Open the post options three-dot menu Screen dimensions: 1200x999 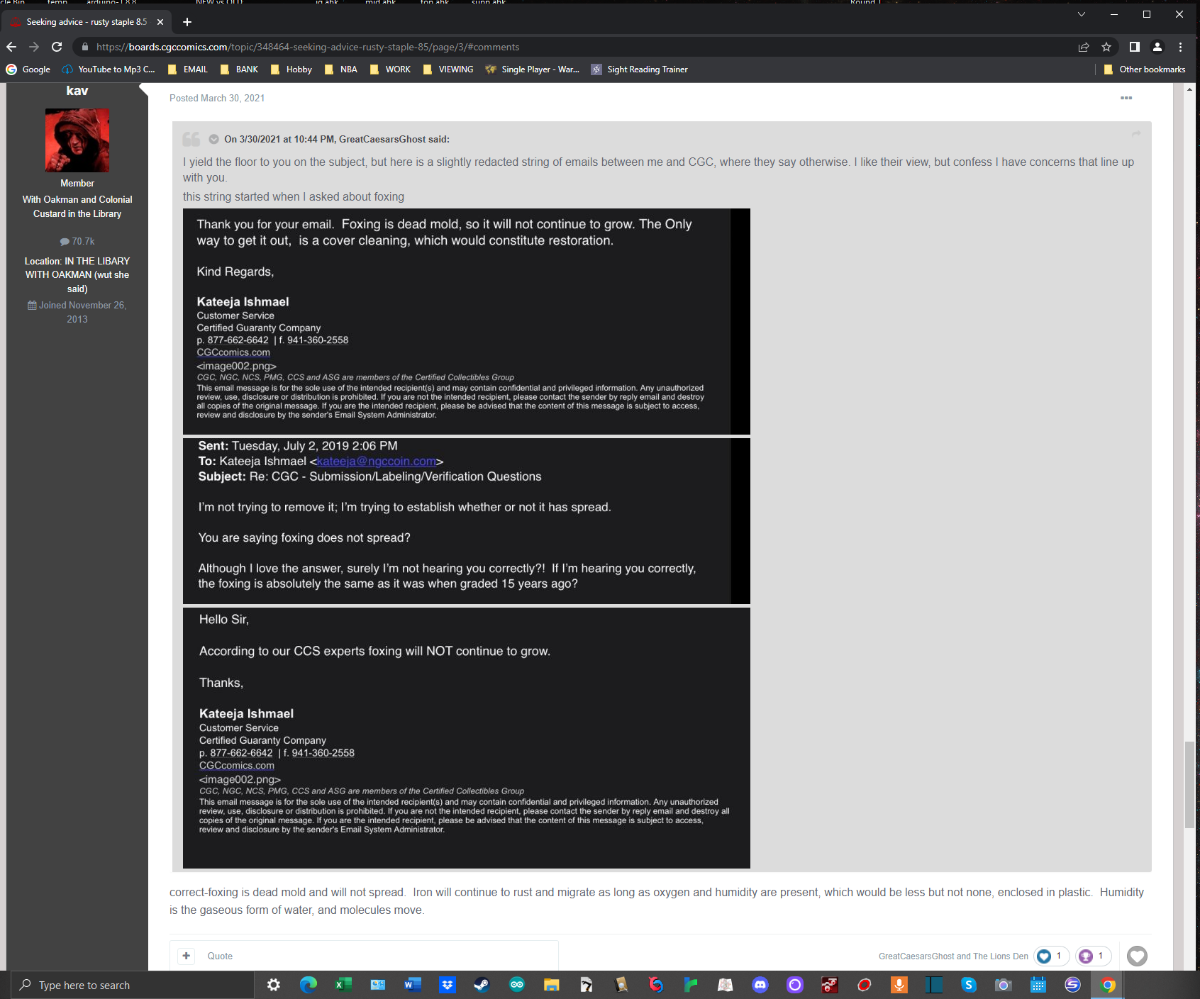point(1126,98)
